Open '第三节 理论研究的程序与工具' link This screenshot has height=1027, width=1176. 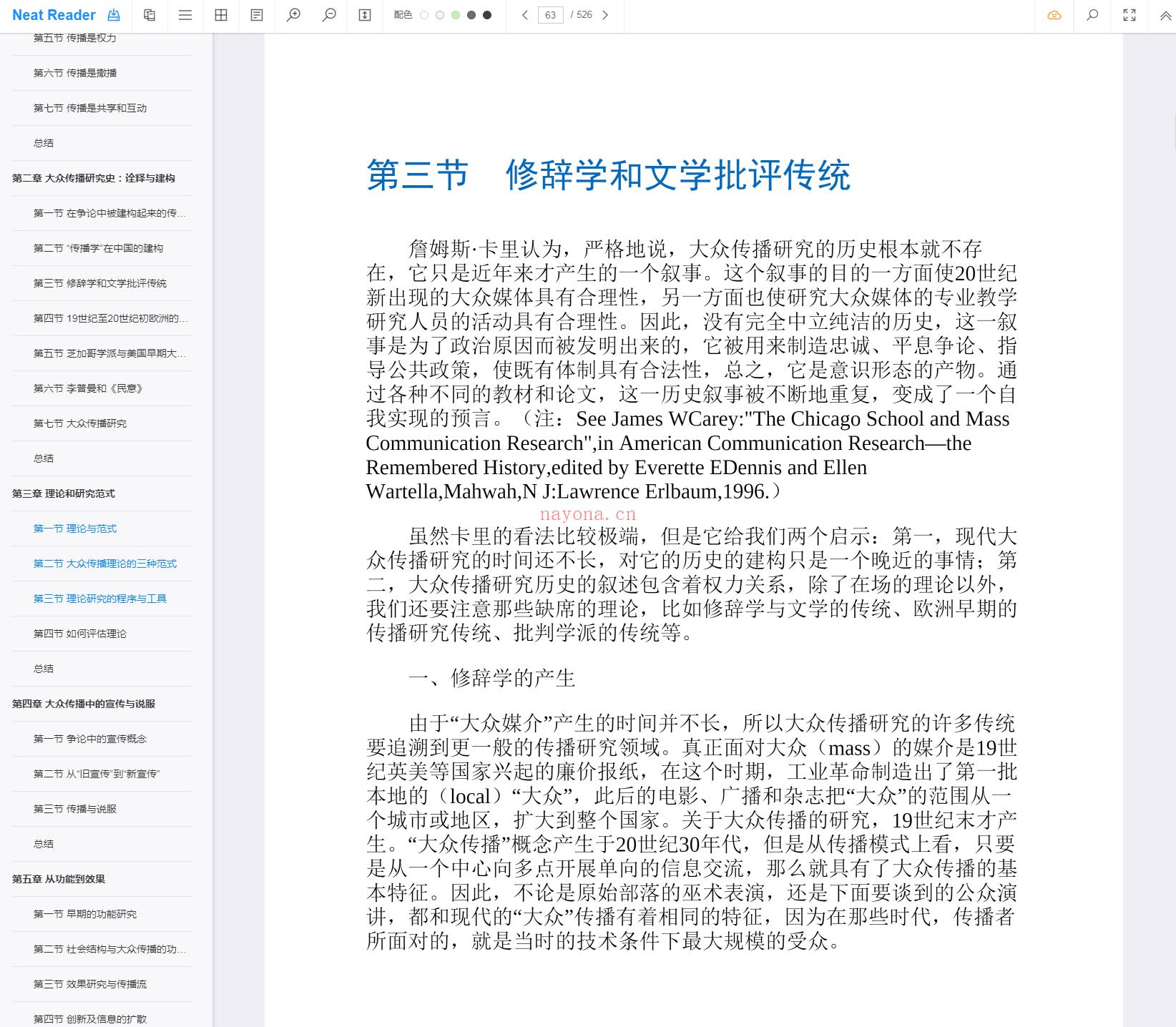pos(102,599)
